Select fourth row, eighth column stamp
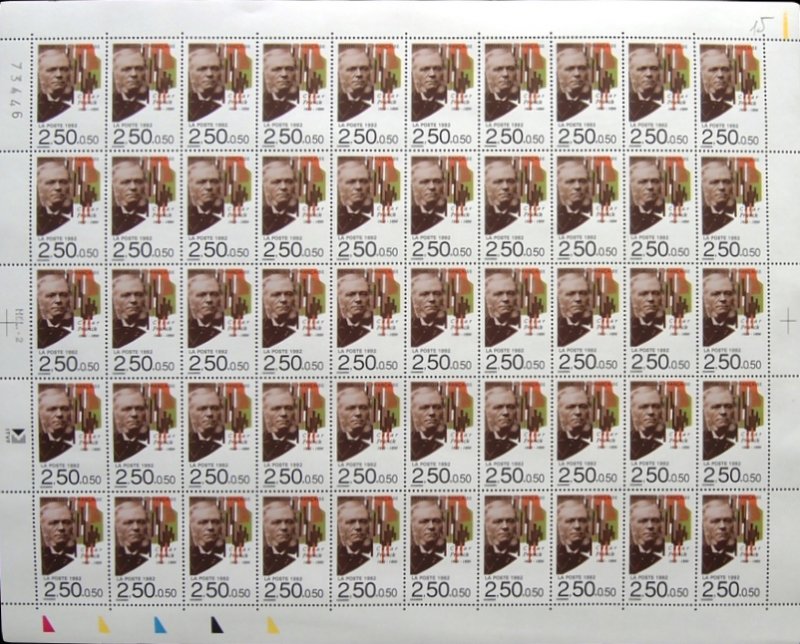 [x=586, y=435]
